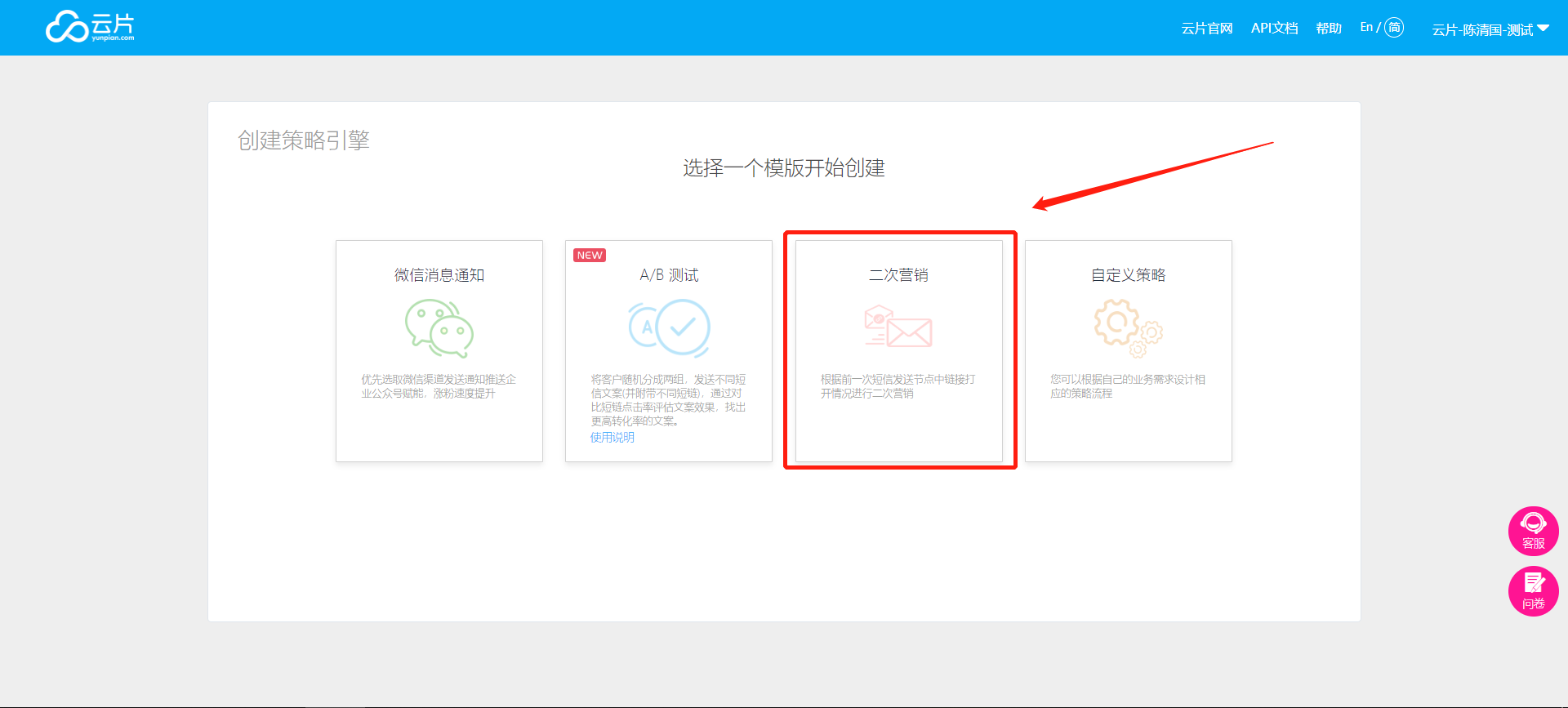This screenshot has width=1568, height=708.
Task: Open the API文档 link
Action: tap(1274, 29)
